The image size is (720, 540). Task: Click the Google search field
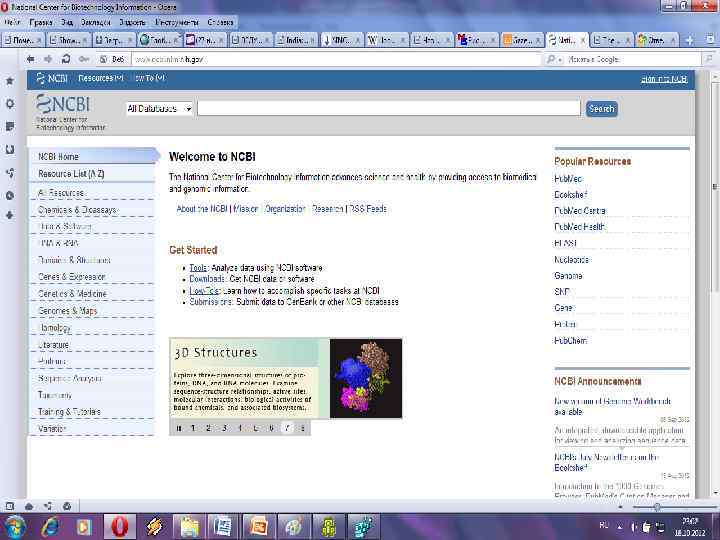click(634, 59)
